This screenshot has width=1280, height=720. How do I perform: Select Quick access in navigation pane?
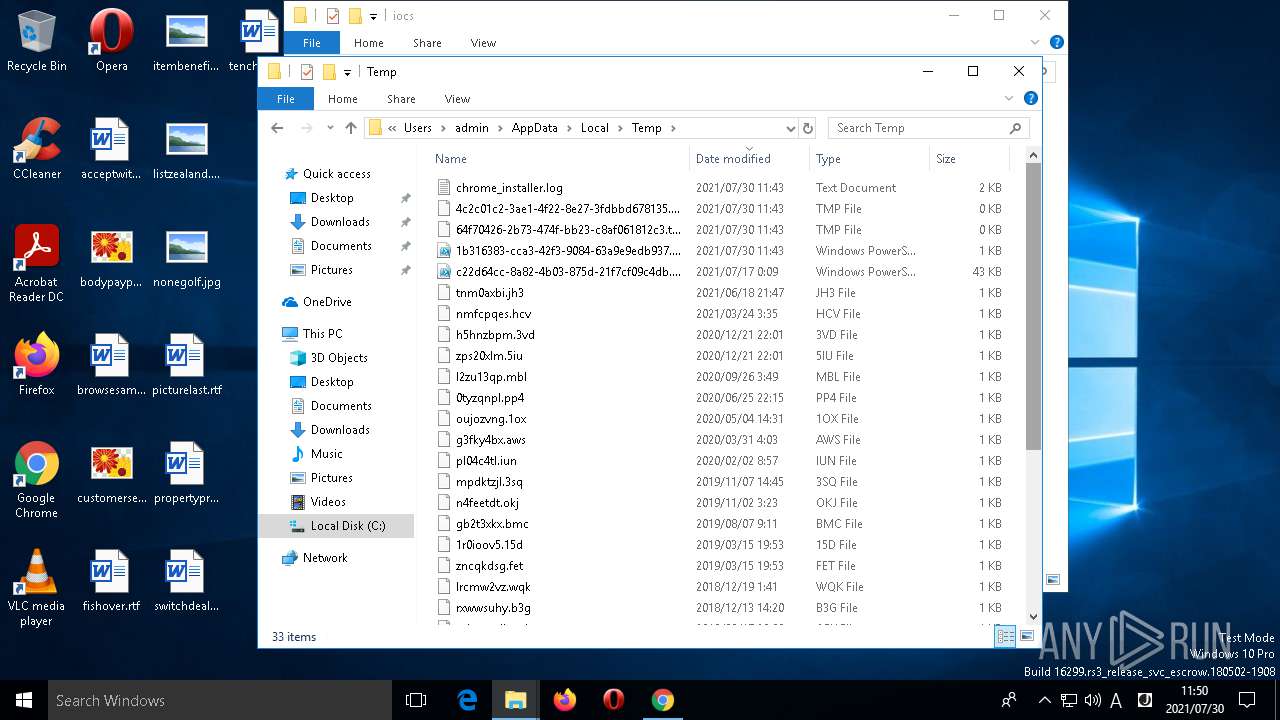point(337,174)
